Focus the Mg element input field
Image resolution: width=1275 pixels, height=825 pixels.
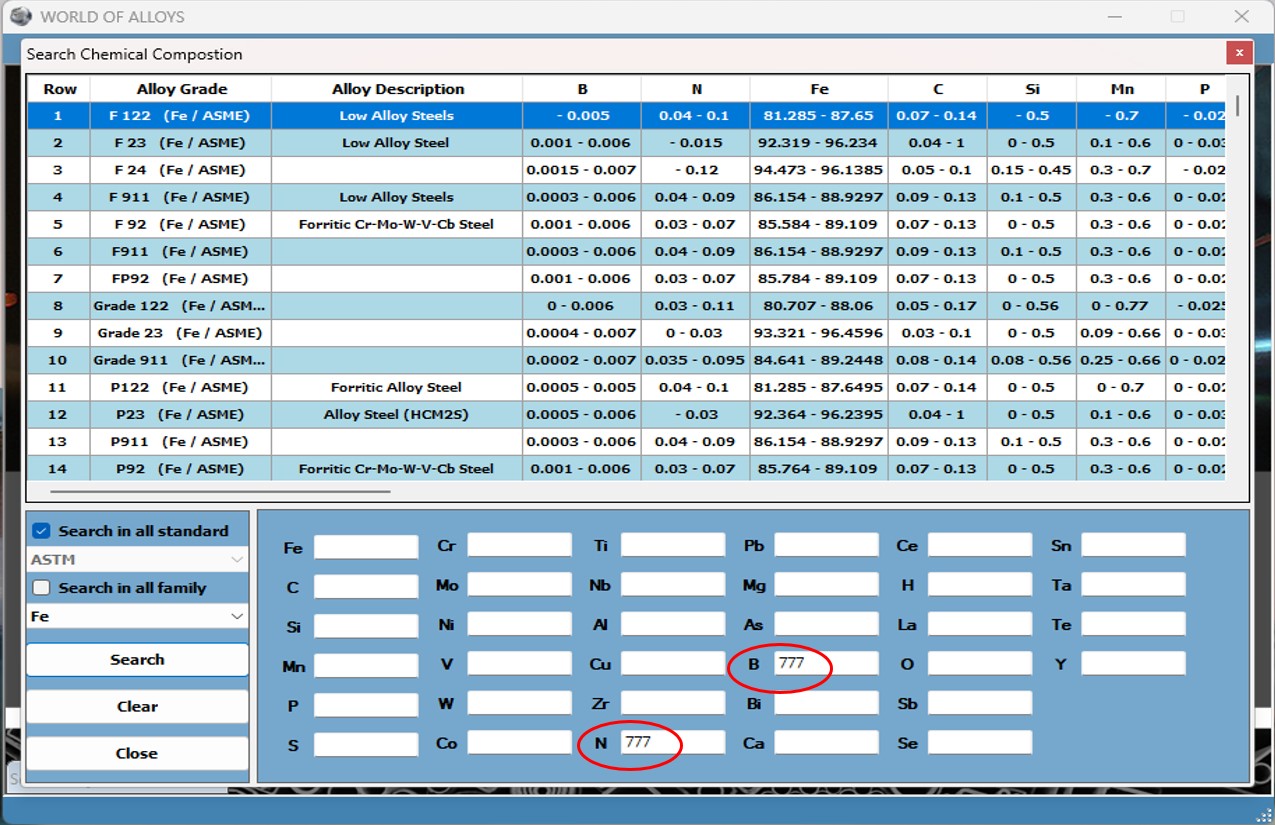(x=826, y=585)
